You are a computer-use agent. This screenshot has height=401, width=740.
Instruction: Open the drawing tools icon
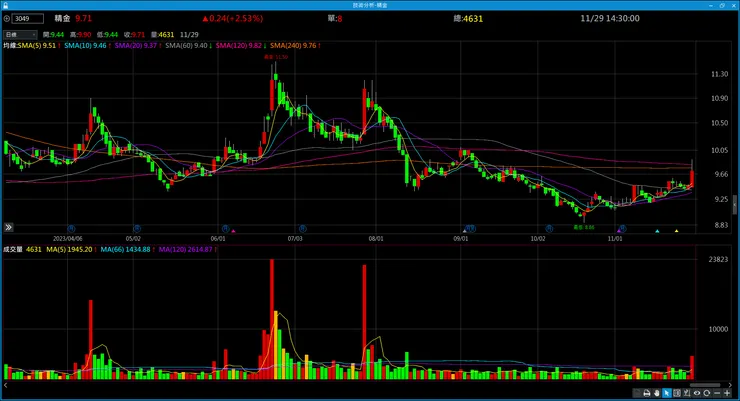(687, 393)
